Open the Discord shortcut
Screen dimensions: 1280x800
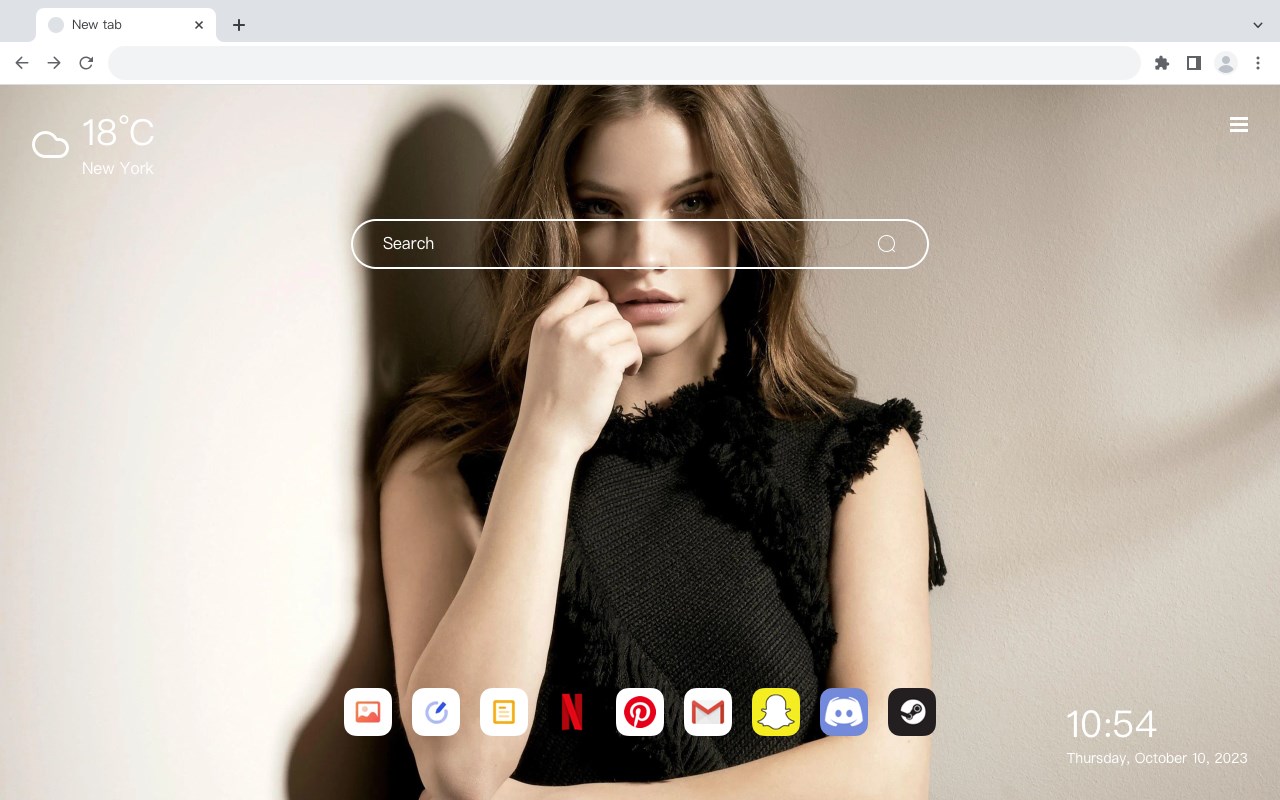pos(844,712)
